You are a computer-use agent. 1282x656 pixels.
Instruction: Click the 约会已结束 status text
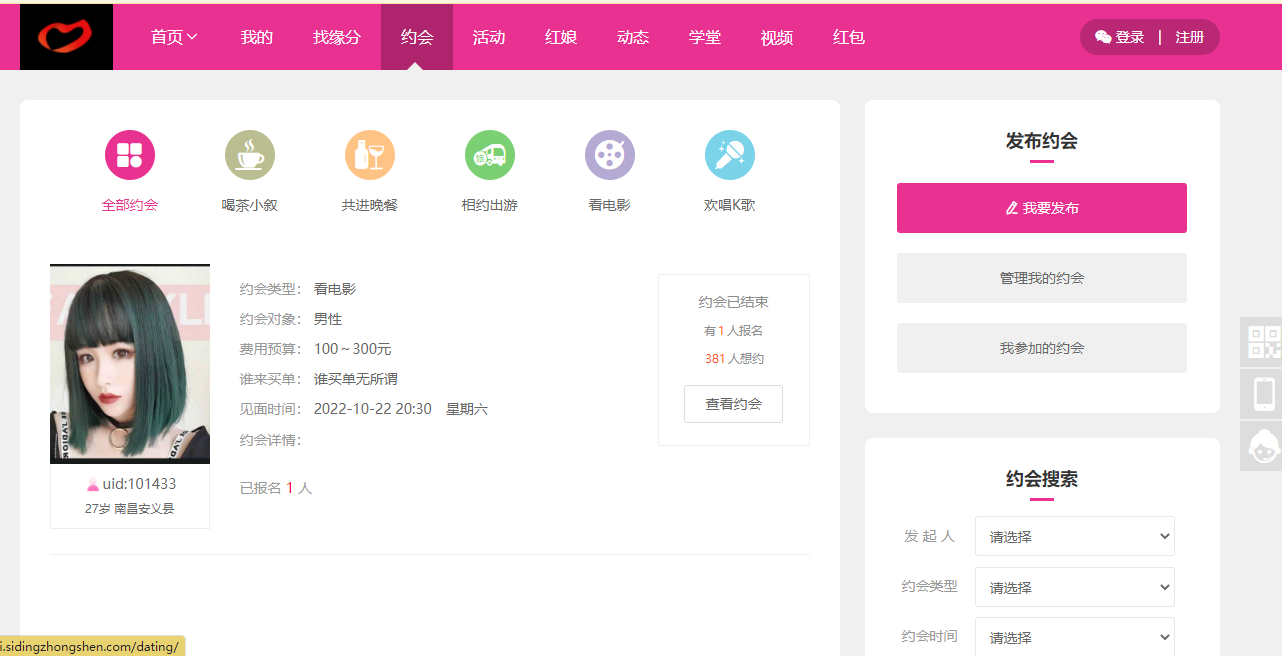click(x=734, y=302)
